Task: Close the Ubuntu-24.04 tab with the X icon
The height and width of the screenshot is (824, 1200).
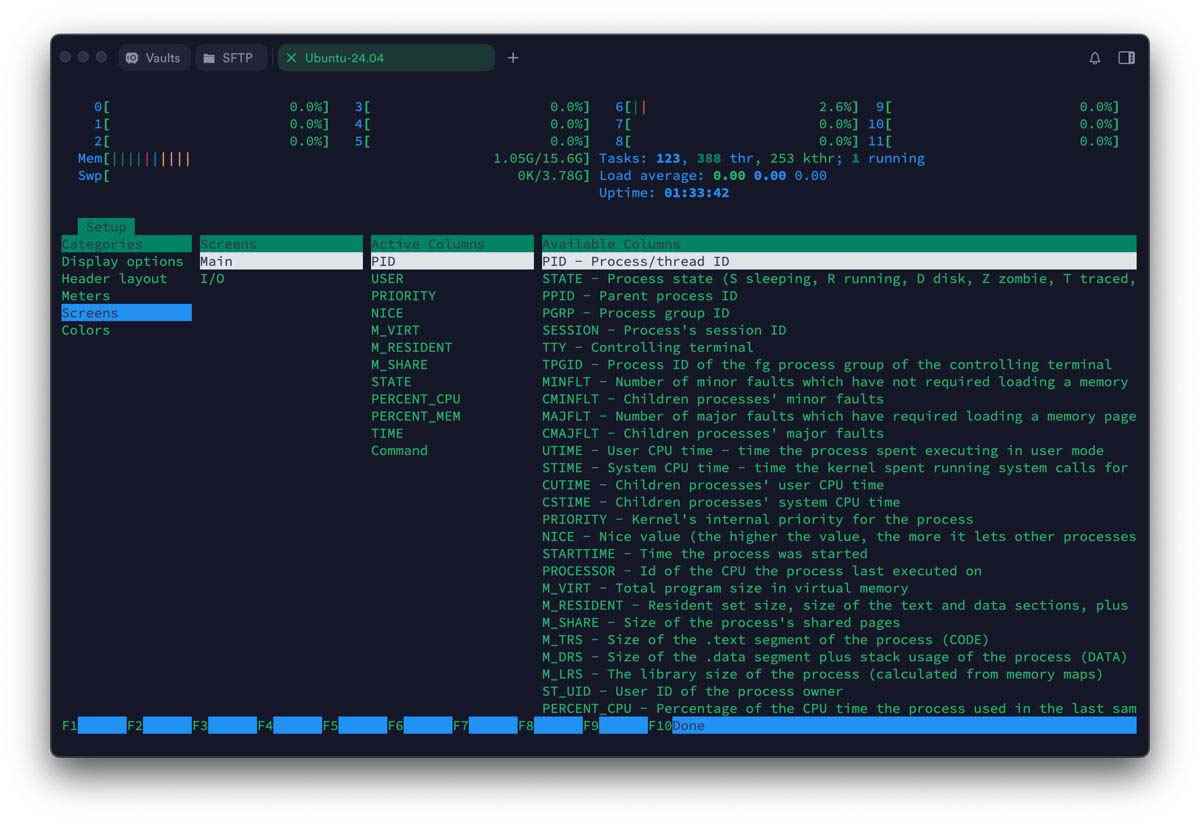Action: (292, 58)
